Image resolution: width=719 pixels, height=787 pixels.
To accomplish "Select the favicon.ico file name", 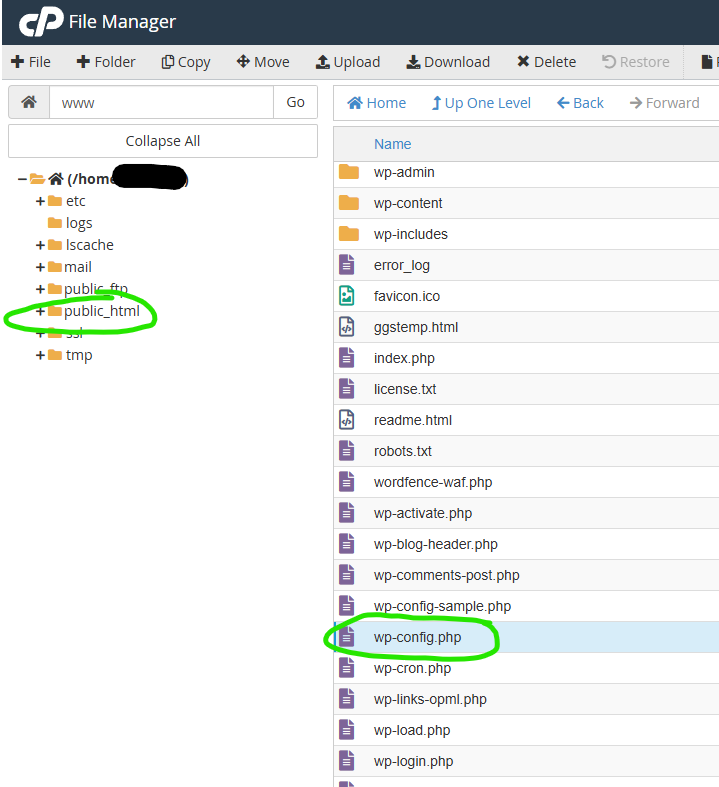I will 407,296.
